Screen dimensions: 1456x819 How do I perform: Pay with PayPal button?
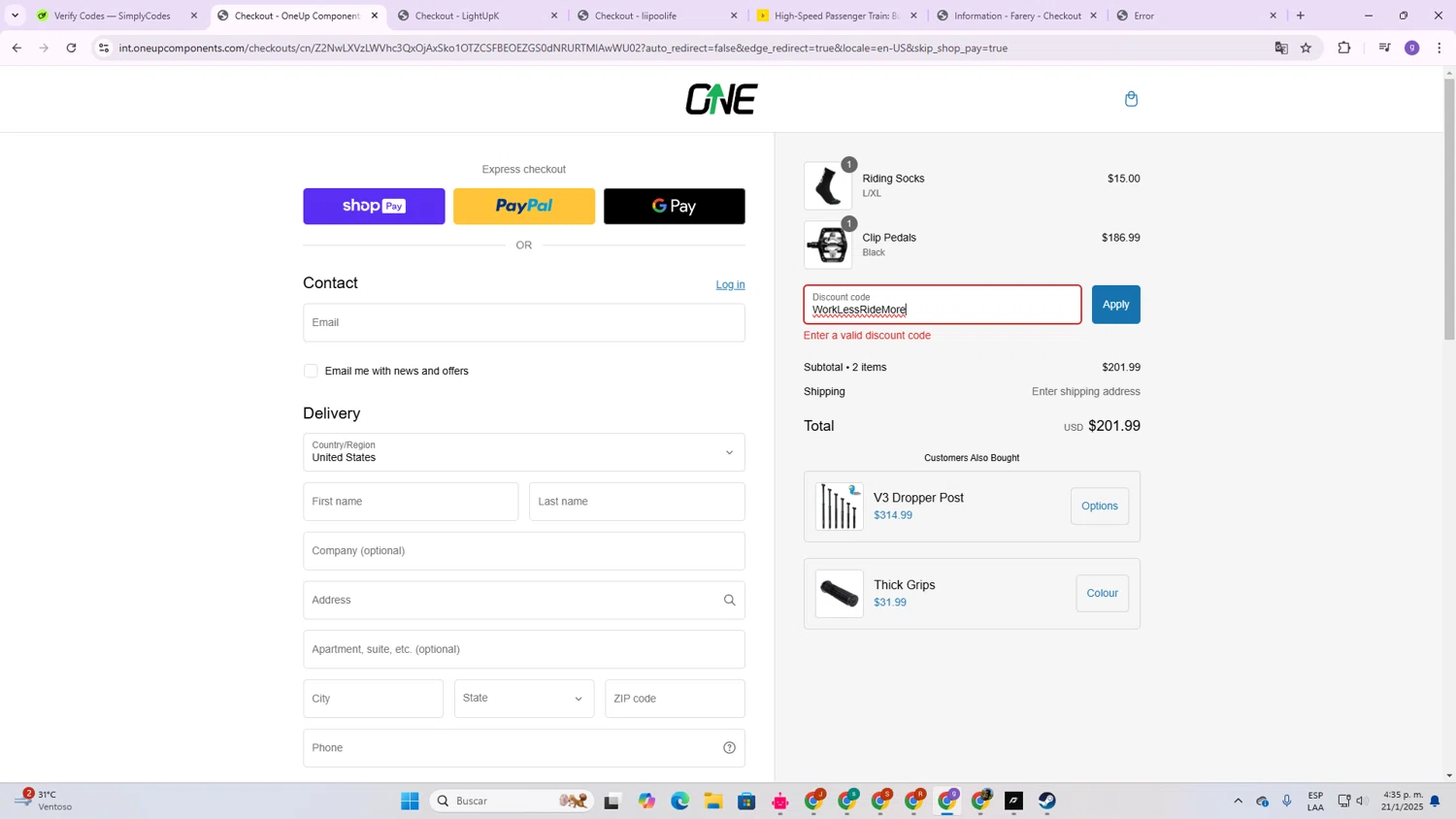click(x=524, y=207)
